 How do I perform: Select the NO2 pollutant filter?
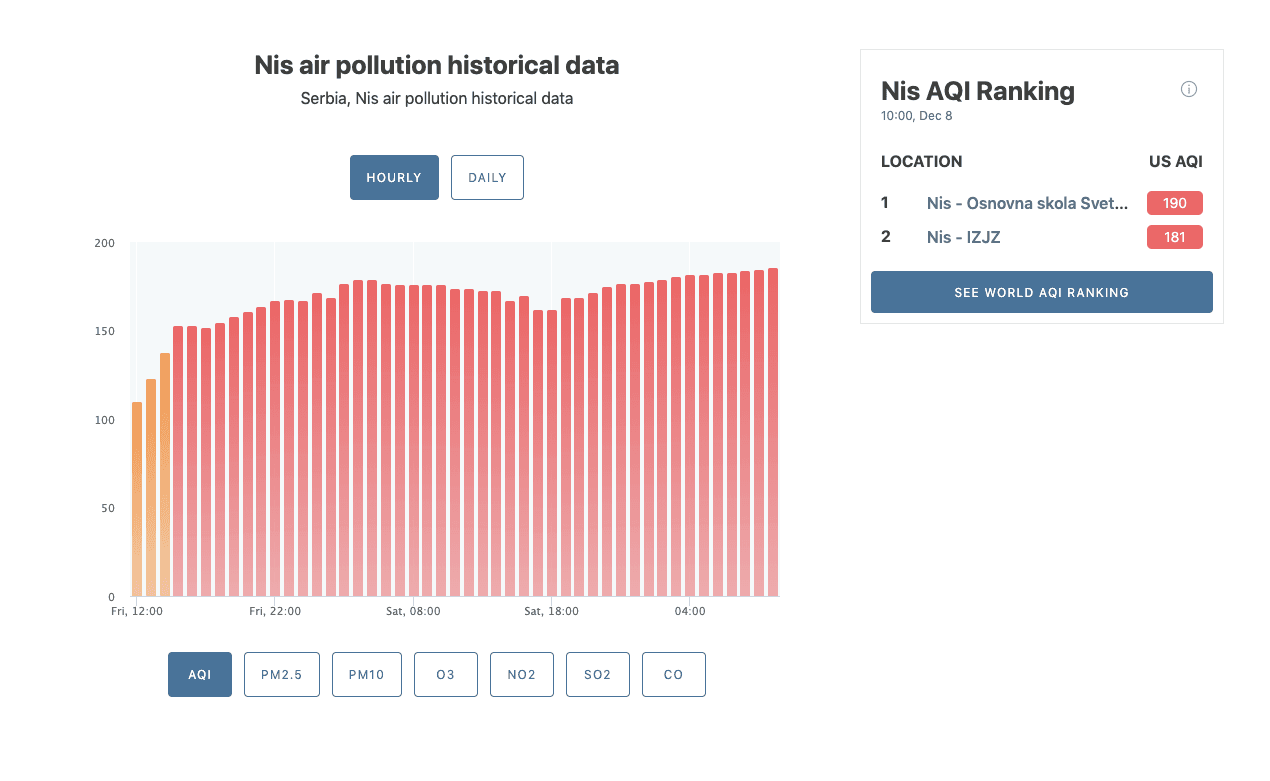pos(521,674)
